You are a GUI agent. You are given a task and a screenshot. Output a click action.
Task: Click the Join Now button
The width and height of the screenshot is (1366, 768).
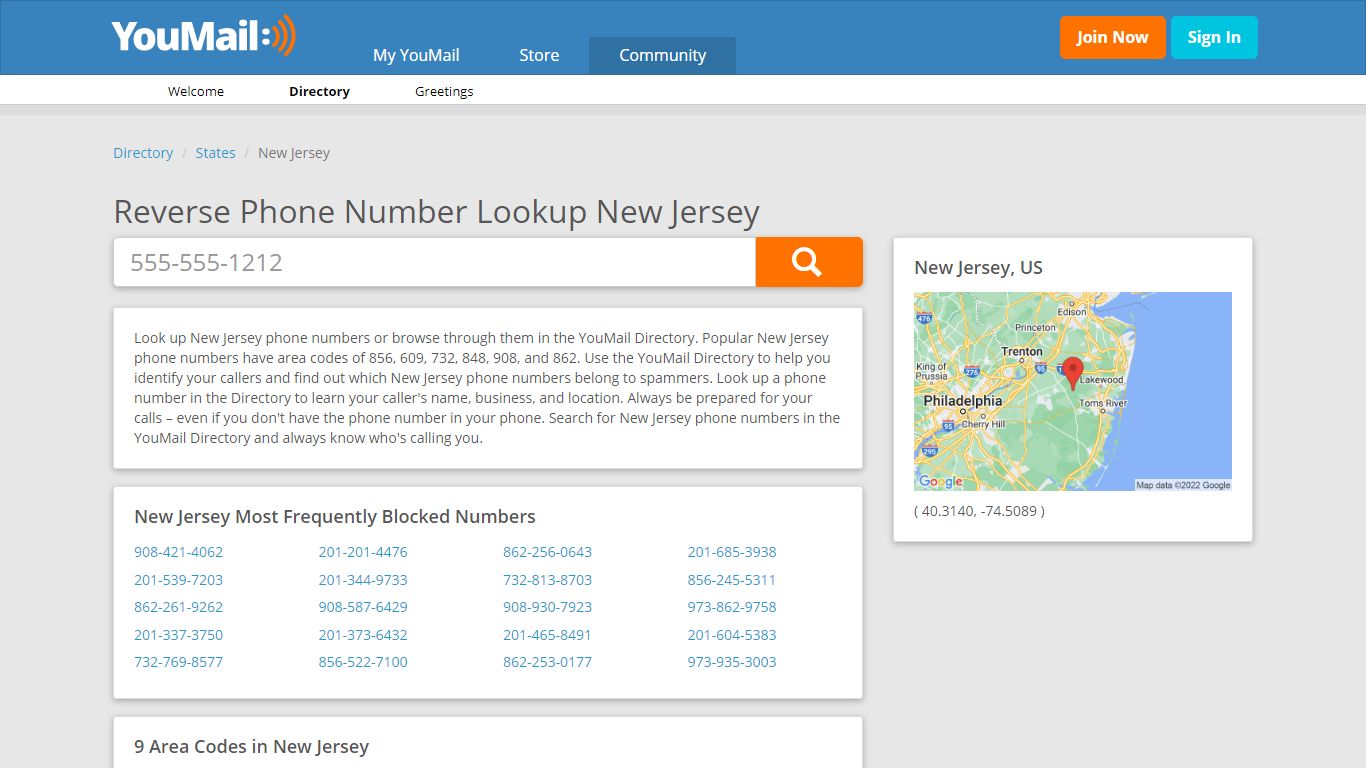pyautogui.click(x=1113, y=37)
